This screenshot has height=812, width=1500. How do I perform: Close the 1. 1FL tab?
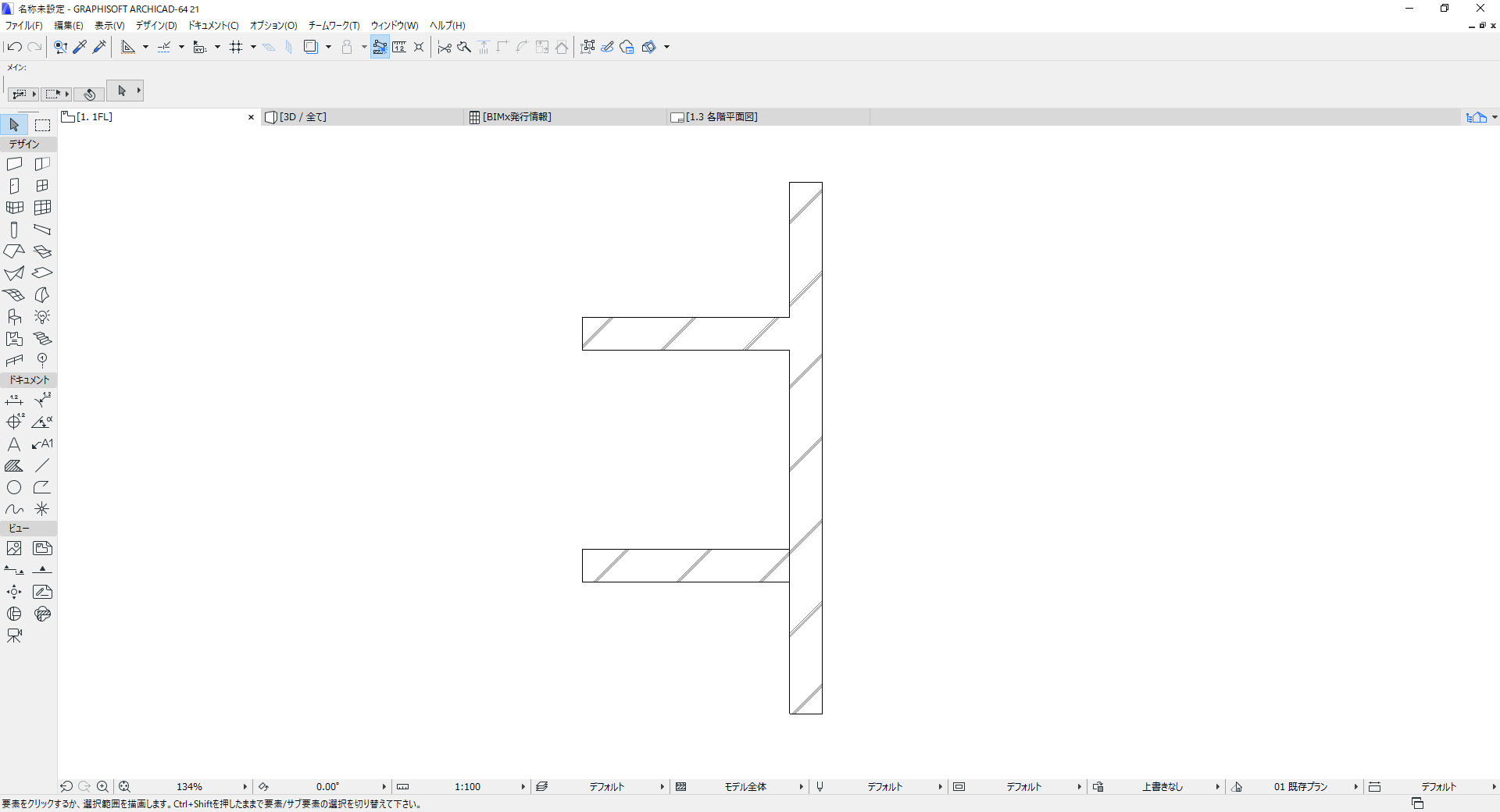point(251,117)
